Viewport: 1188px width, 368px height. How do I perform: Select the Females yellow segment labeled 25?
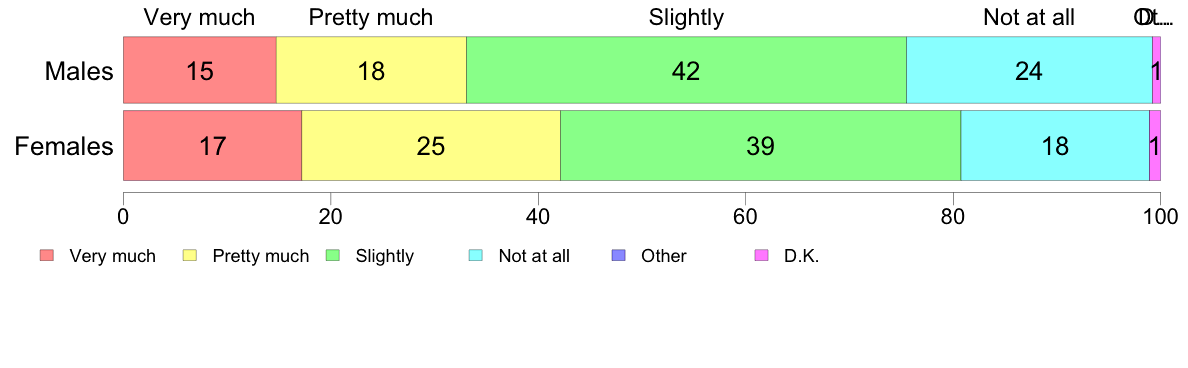click(431, 145)
